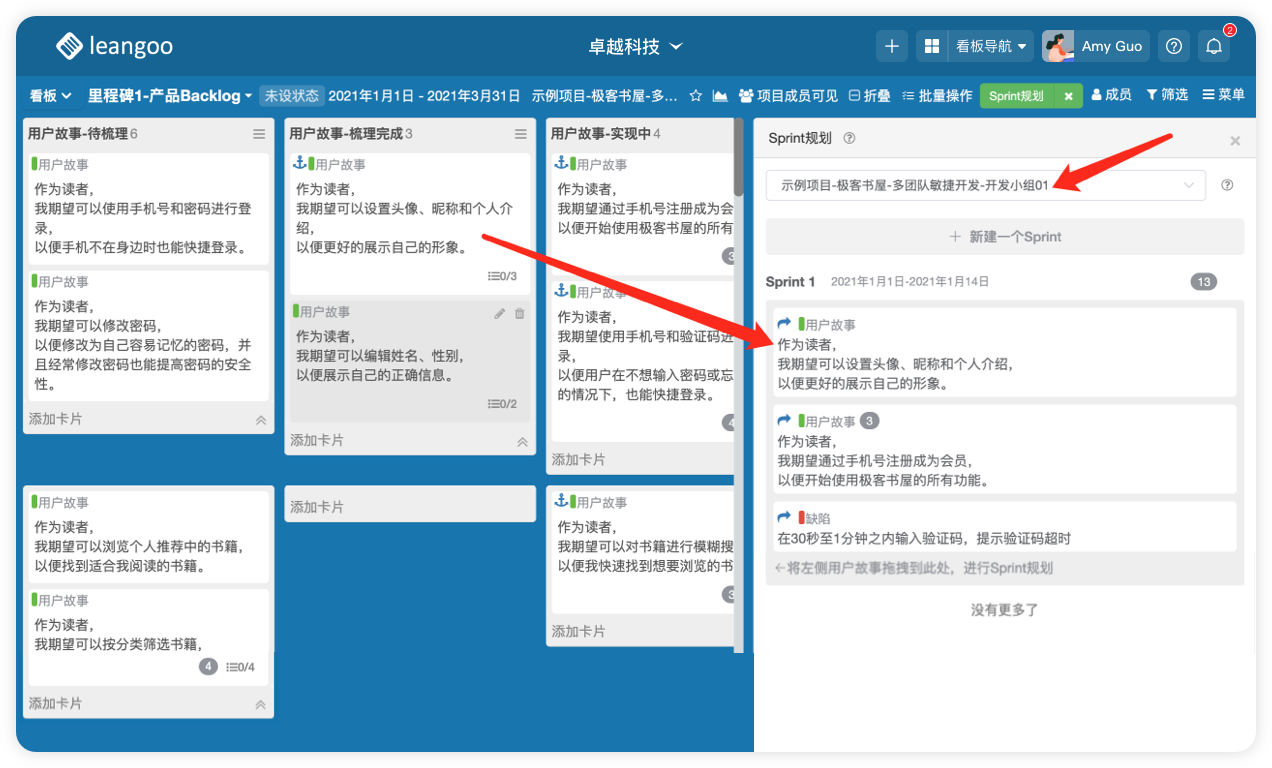The image size is (1272, 768).
Task: Delete the selected card with trash icon
Action: point(519,313)
